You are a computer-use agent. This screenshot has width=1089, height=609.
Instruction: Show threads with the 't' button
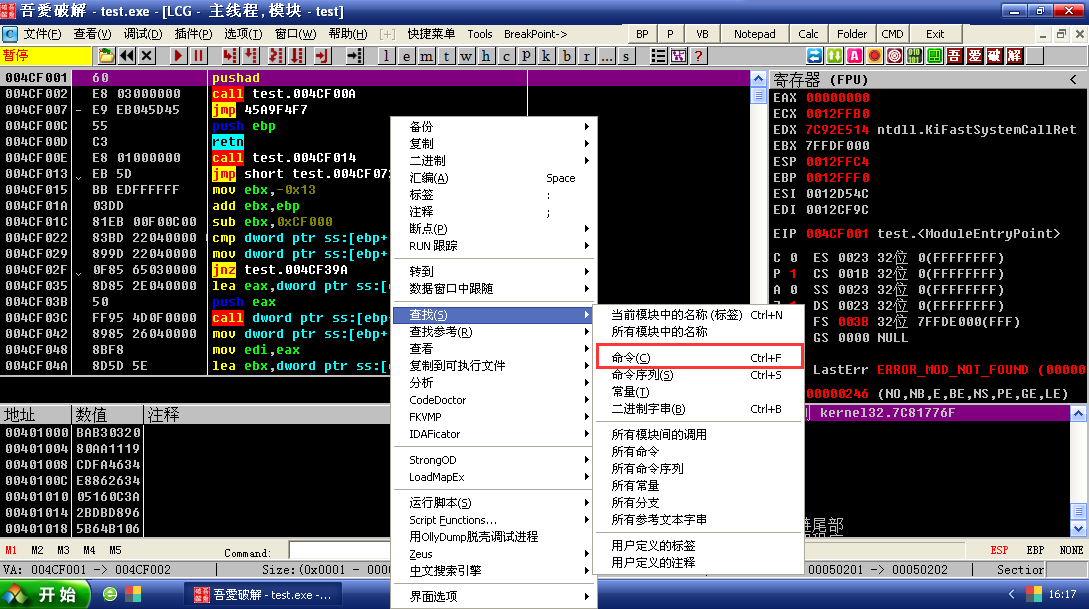(446, 56)
